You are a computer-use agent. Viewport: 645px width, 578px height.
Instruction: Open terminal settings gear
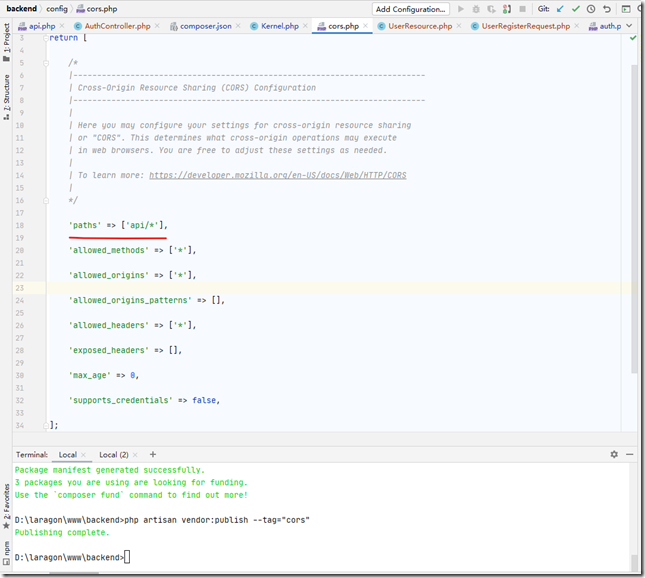pos(614,454)
